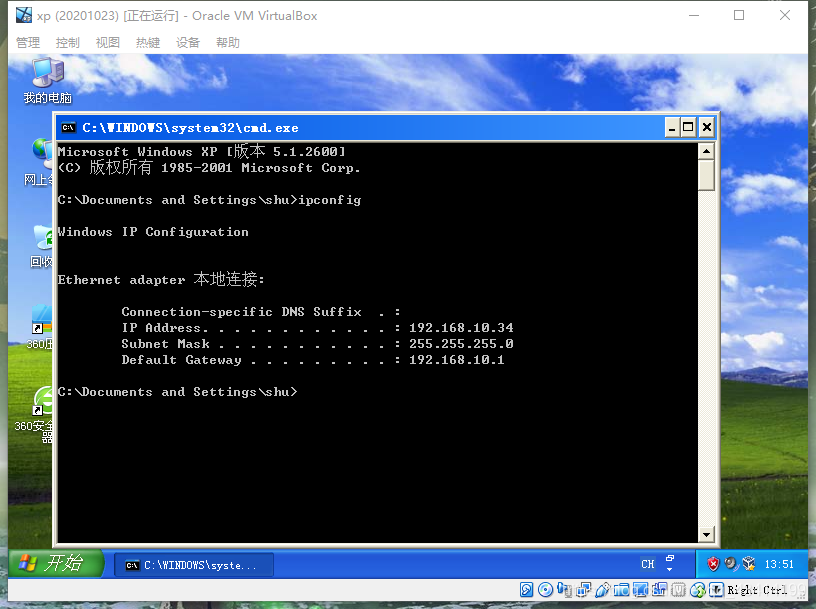Click the default gateway 192.168.10.1
The width and height of the screenshot is (816, 609).
[x=457, y=360]
